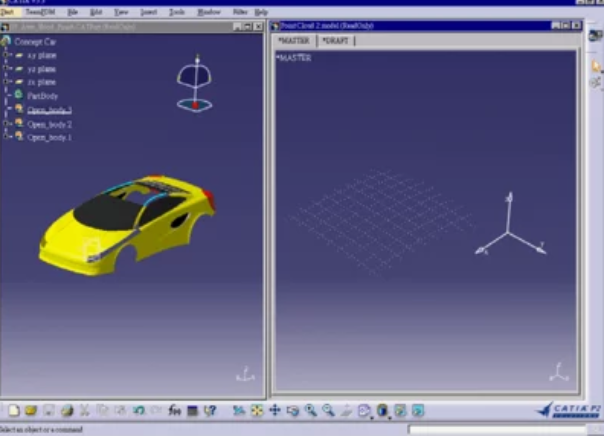The height and width of the screenshot is (436, 604).
Task: Open the Insert menu
Action: tap(148, 12)
